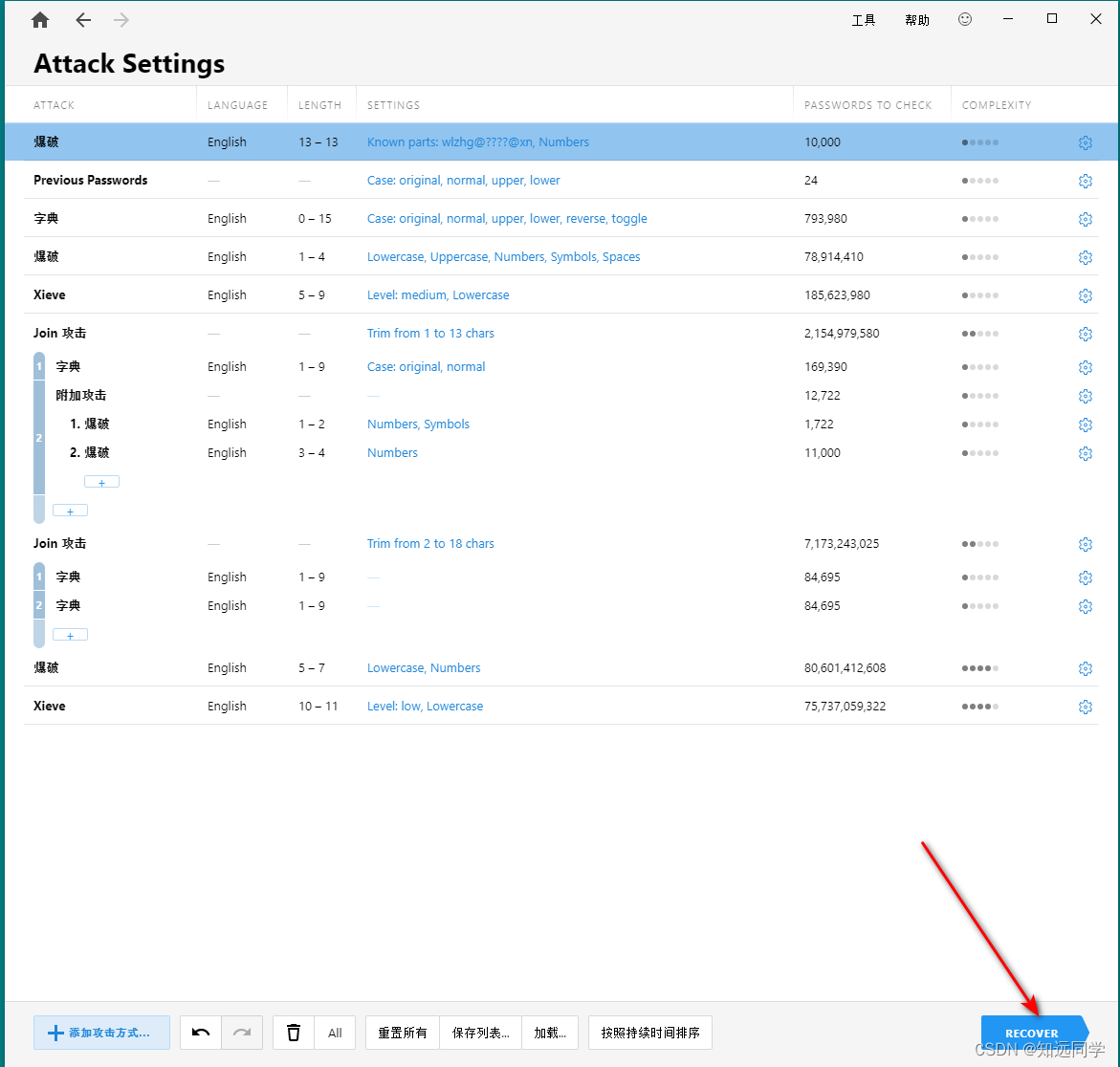Click 重置所有 button
1120x1067 pixels.
tap(403, 1033)
